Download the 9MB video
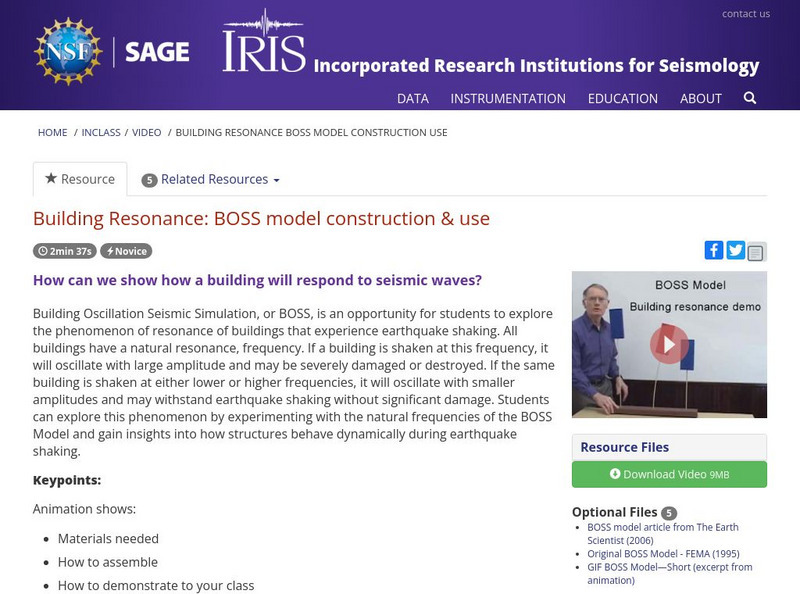The height and width of the screenshot is (594, 800). tap(672, 475)
